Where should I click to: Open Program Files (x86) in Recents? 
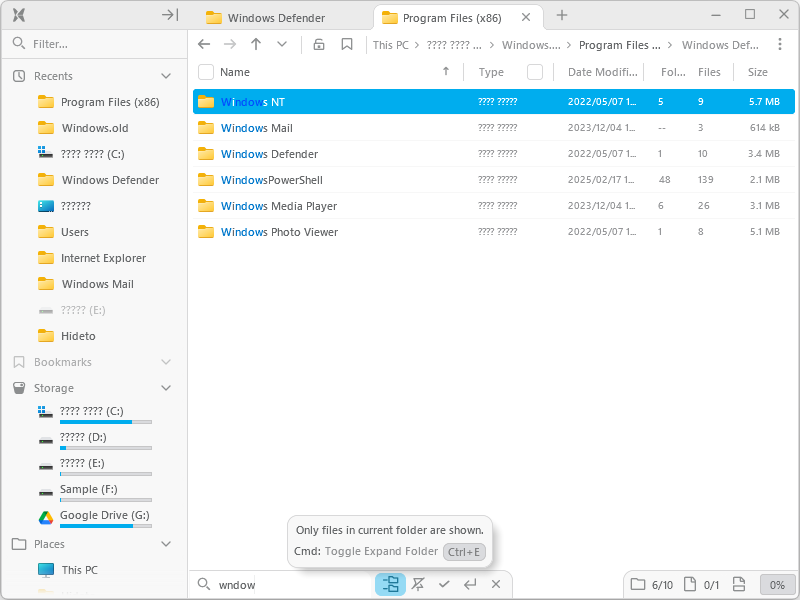click(x=98, y=102)
